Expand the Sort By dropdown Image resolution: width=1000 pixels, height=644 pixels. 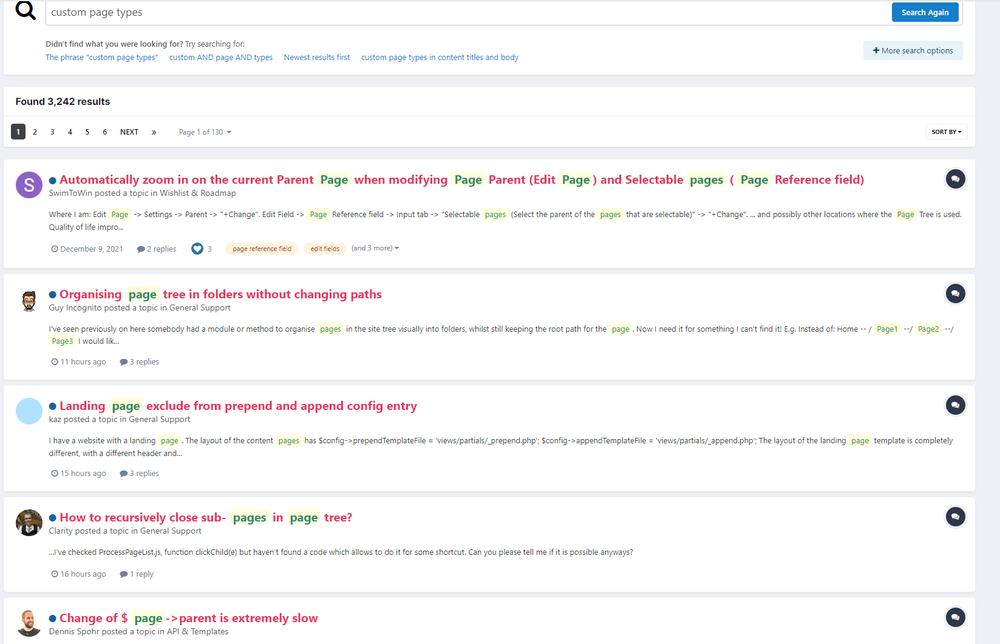click(946, 132)
